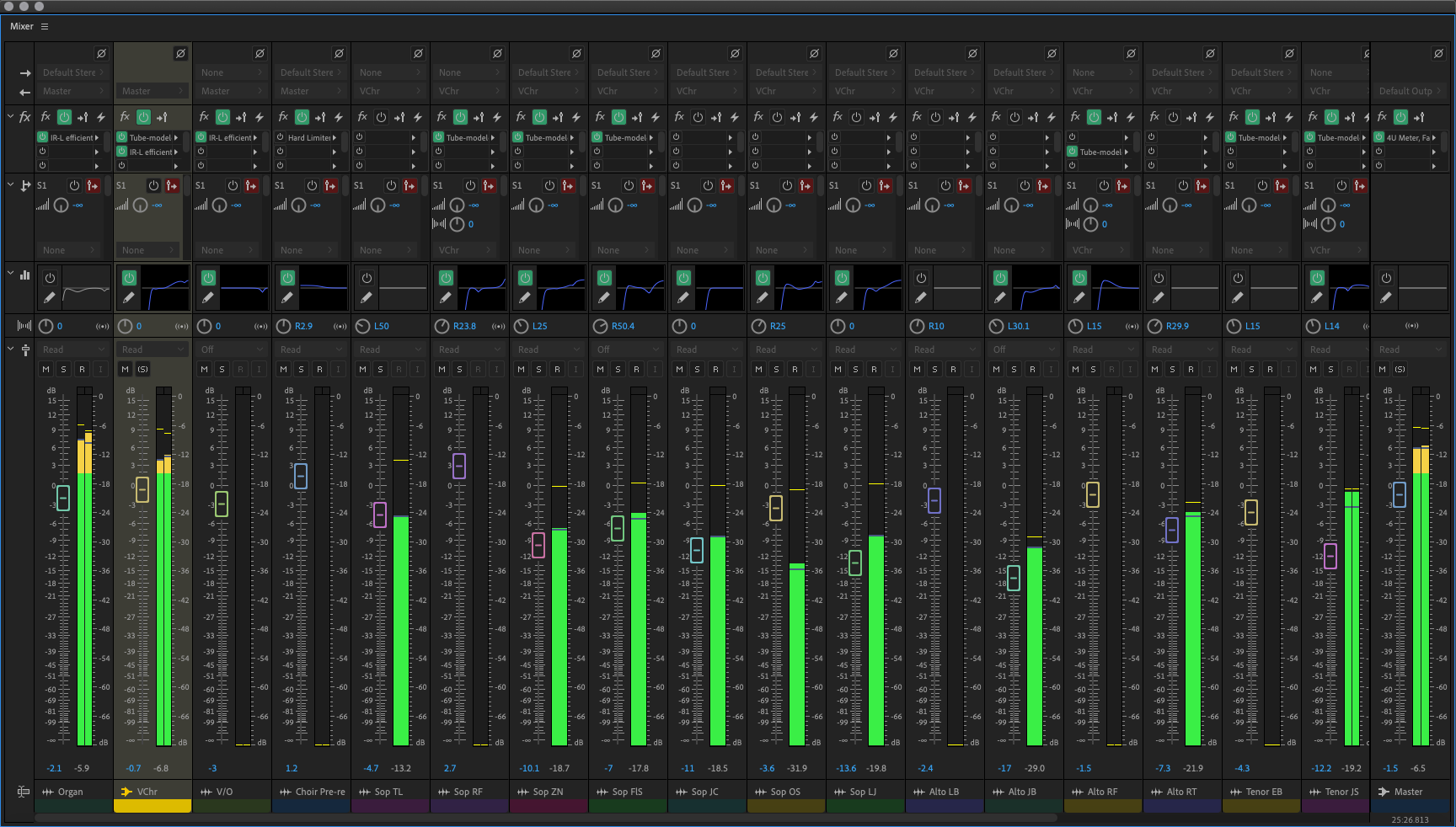
Task: Select the Choir Pre-re track name
Action: [319, 792]
